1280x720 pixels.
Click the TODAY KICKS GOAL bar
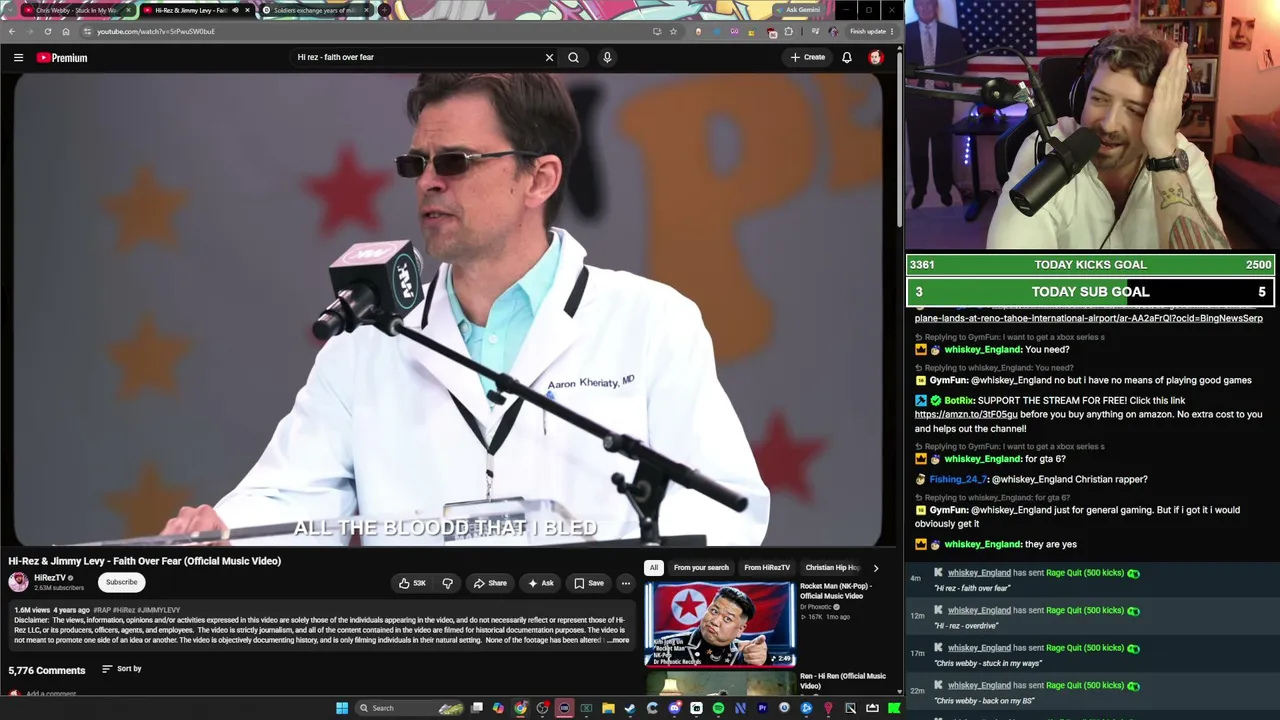click(1091, 265)
